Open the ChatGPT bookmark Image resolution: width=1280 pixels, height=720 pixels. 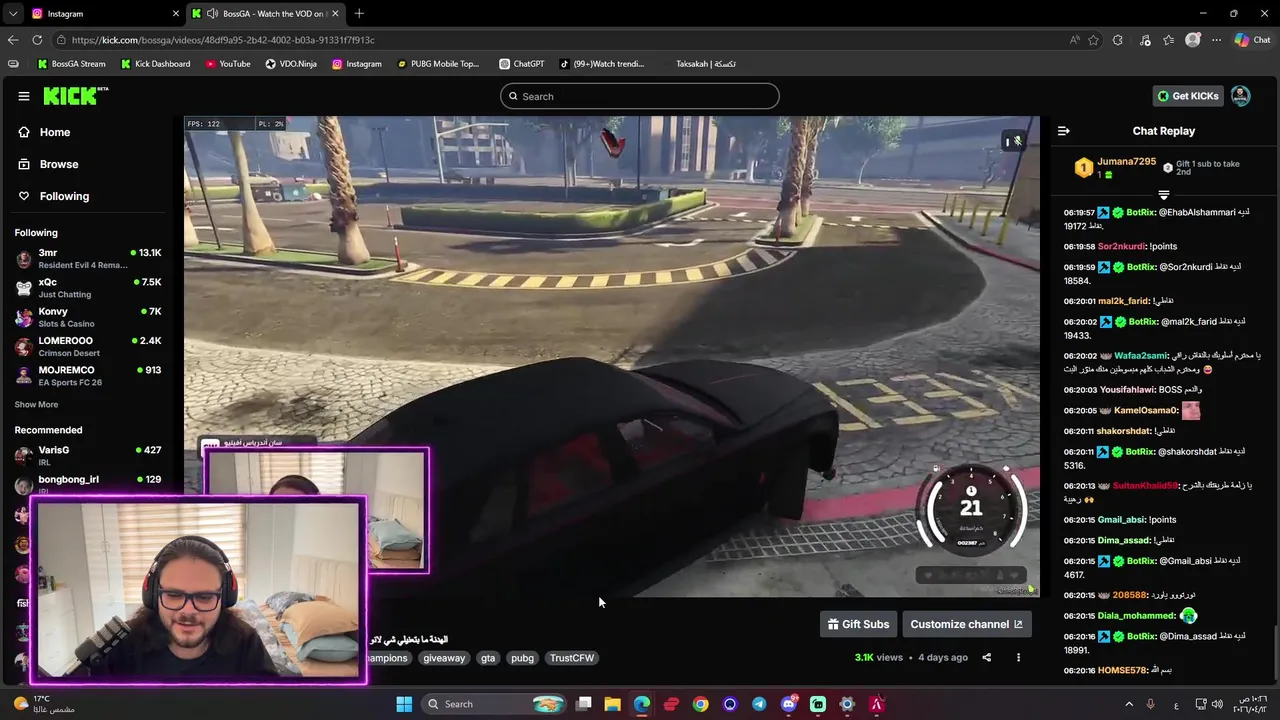tap(522, 64)
